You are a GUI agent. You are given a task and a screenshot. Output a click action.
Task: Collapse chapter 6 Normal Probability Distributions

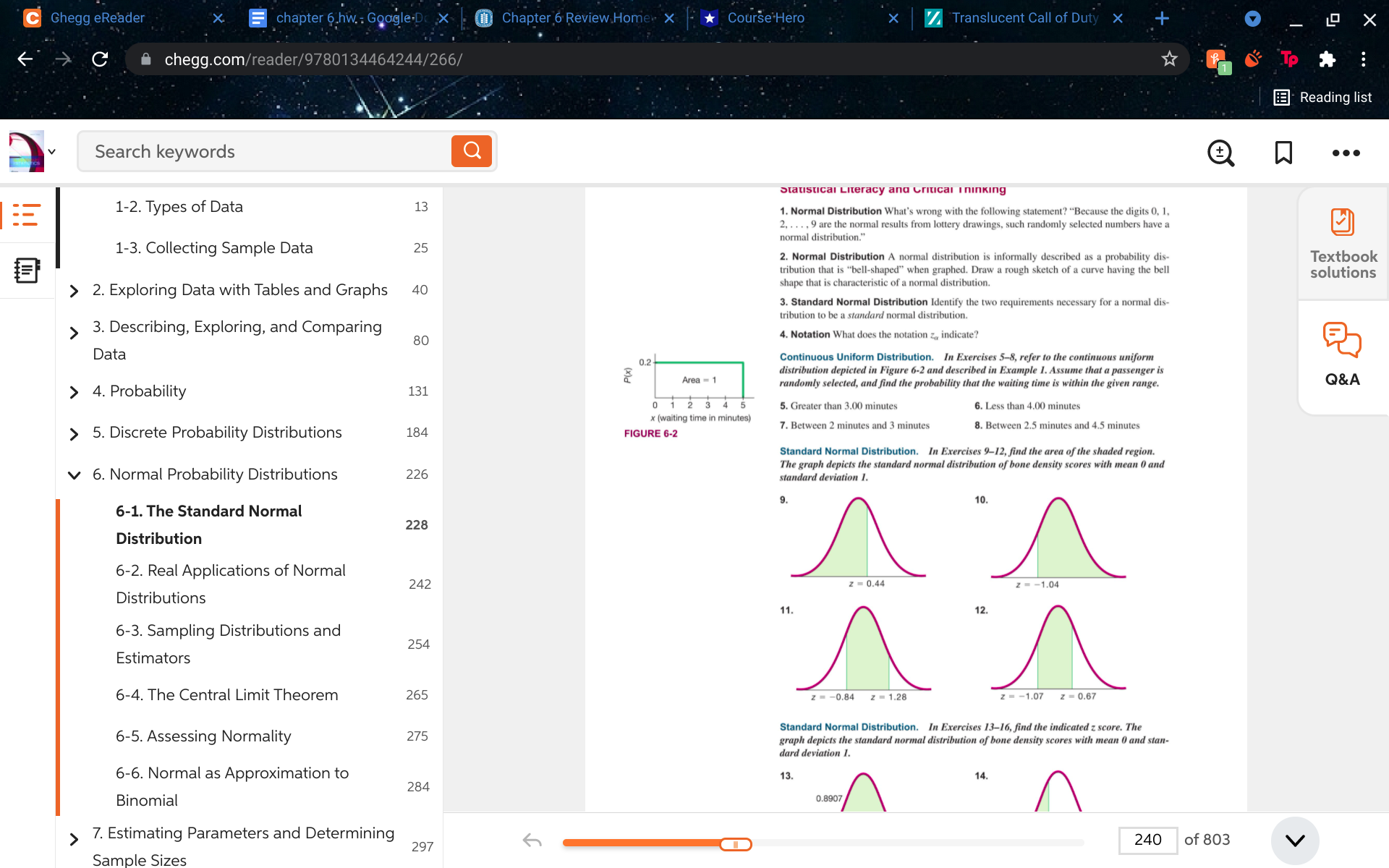tap(74, 475)
